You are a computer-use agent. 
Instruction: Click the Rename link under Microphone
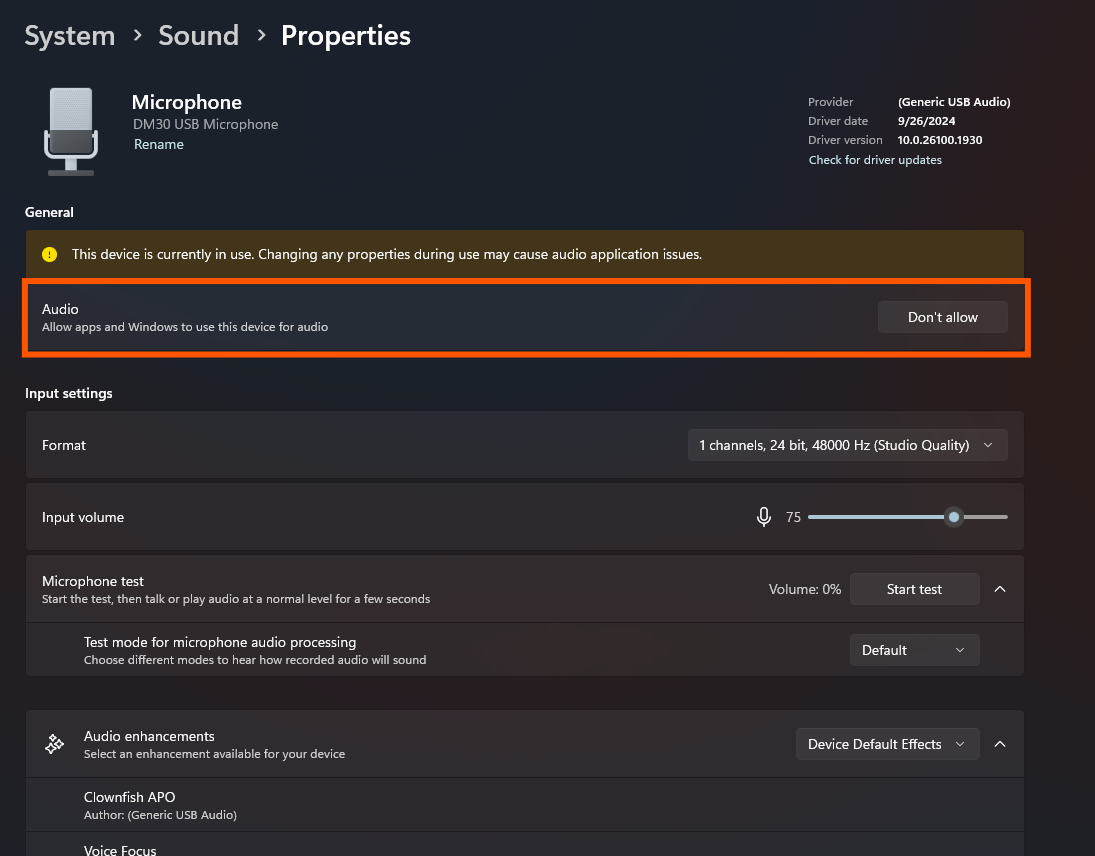[x=159, y=144]
